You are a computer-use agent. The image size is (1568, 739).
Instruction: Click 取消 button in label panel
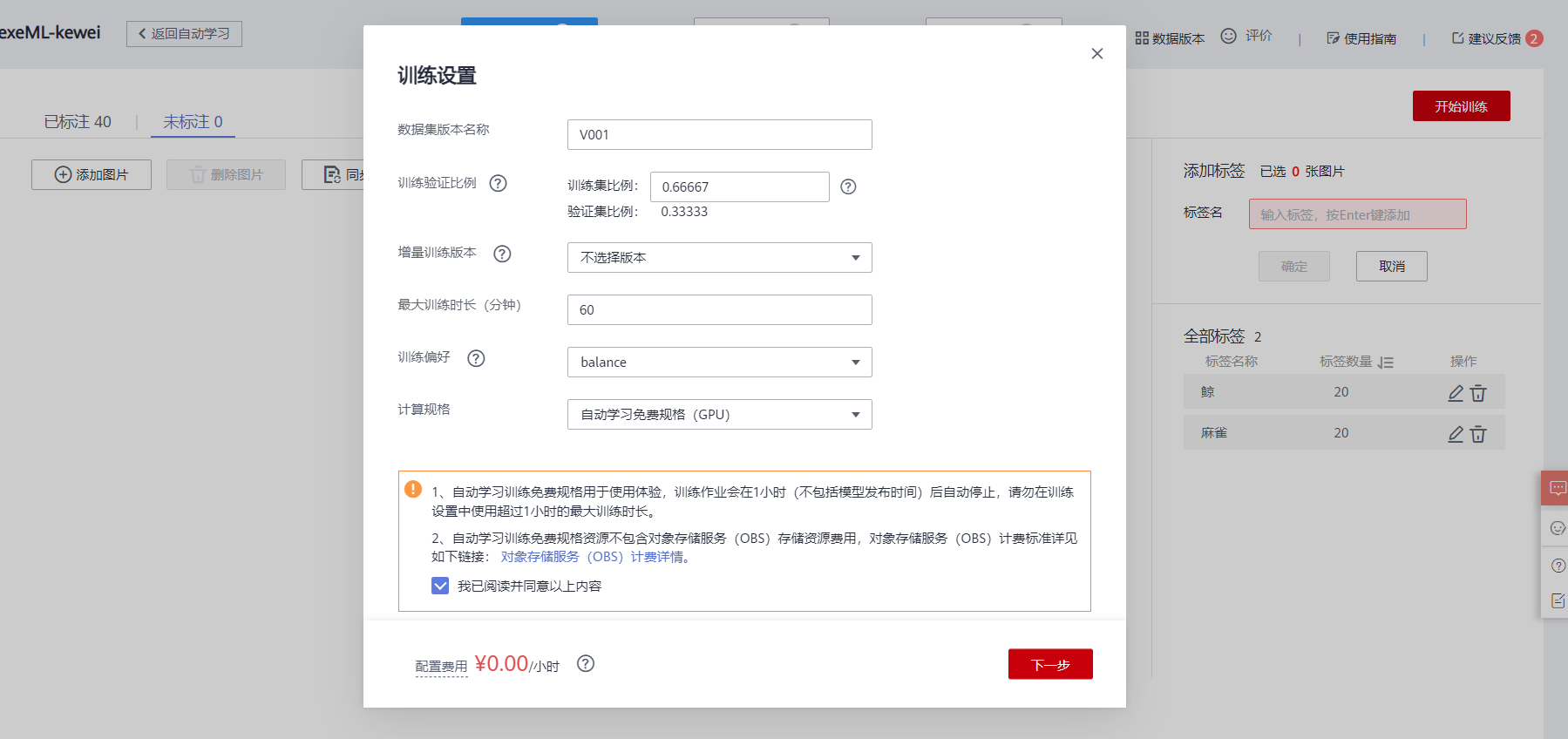pyautogui.click(x=1391, y=267)
